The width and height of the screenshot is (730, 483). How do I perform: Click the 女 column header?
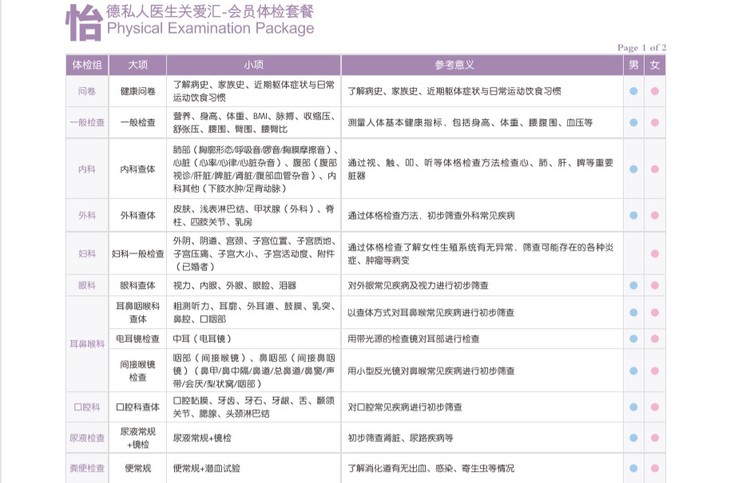pos(655,65)
